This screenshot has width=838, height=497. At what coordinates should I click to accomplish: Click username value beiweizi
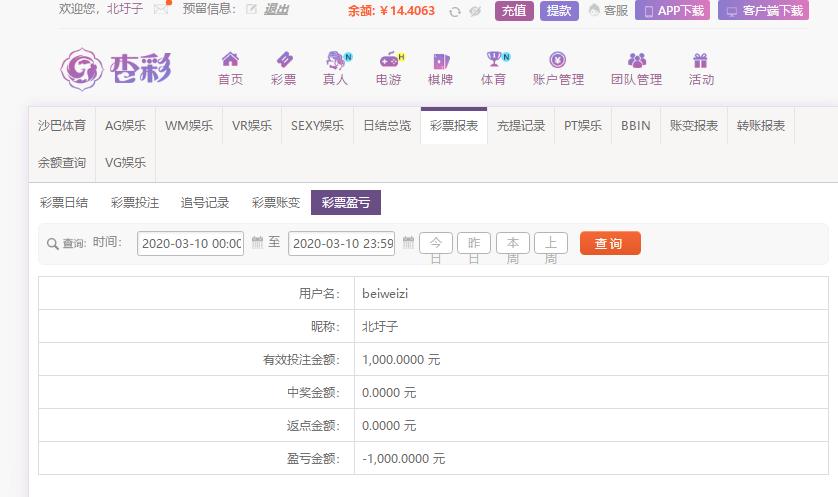click(385, 293)
